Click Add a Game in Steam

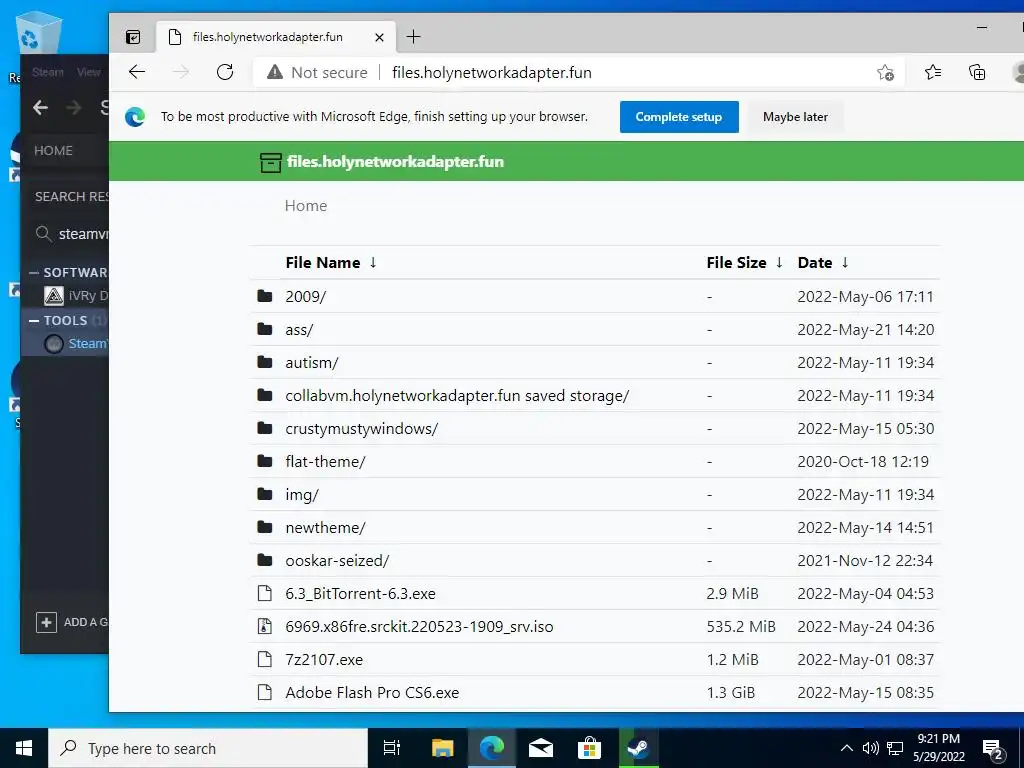[71, 622]
